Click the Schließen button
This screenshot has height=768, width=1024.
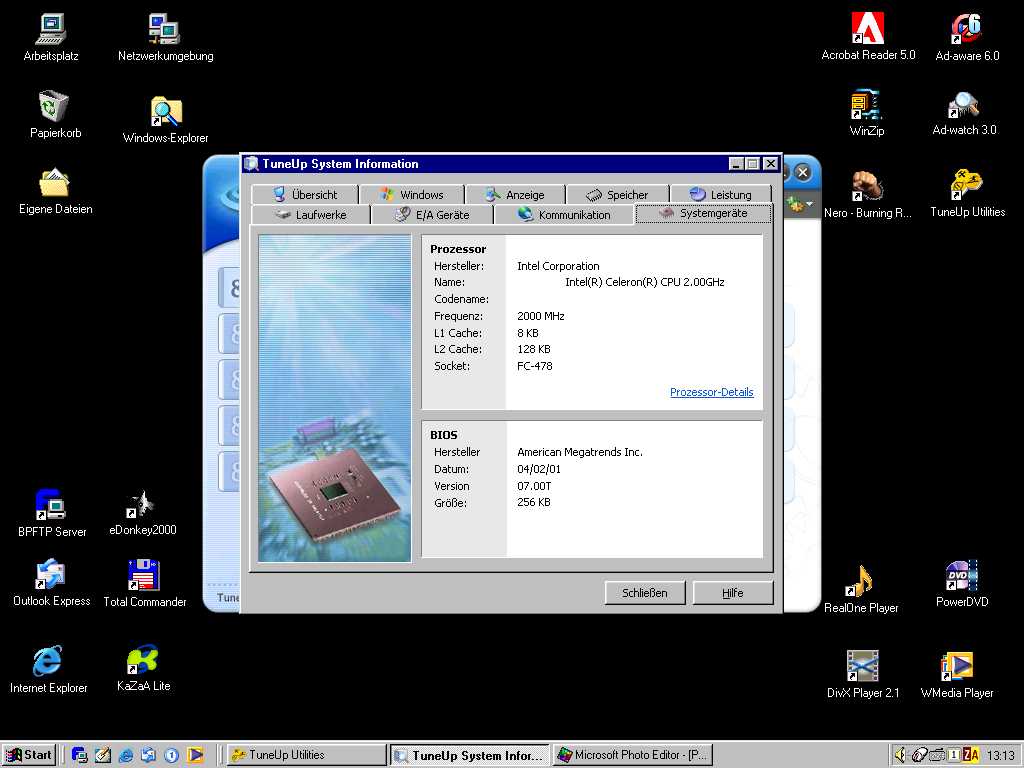pos(645,593)
